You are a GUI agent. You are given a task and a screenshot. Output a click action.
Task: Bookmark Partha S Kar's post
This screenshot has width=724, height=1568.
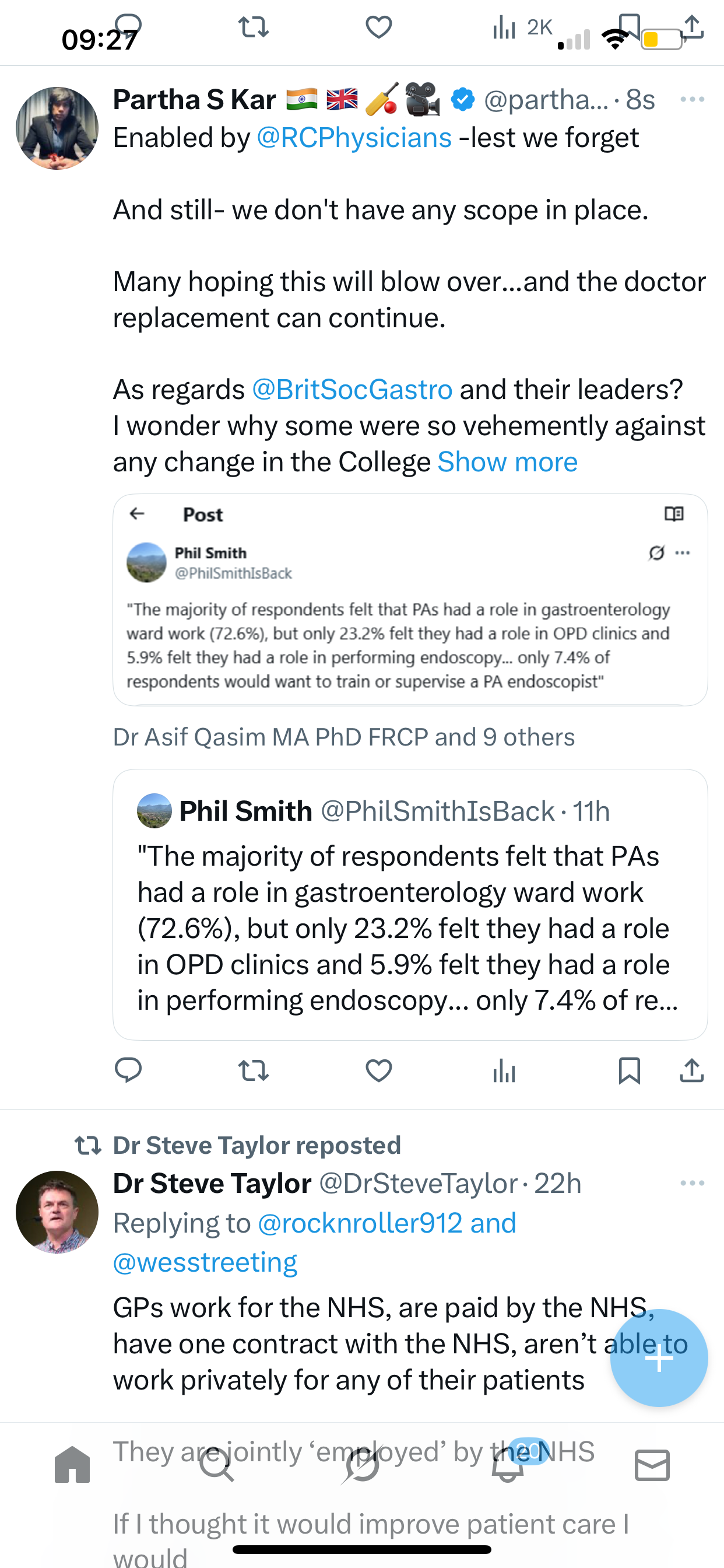629,1070
